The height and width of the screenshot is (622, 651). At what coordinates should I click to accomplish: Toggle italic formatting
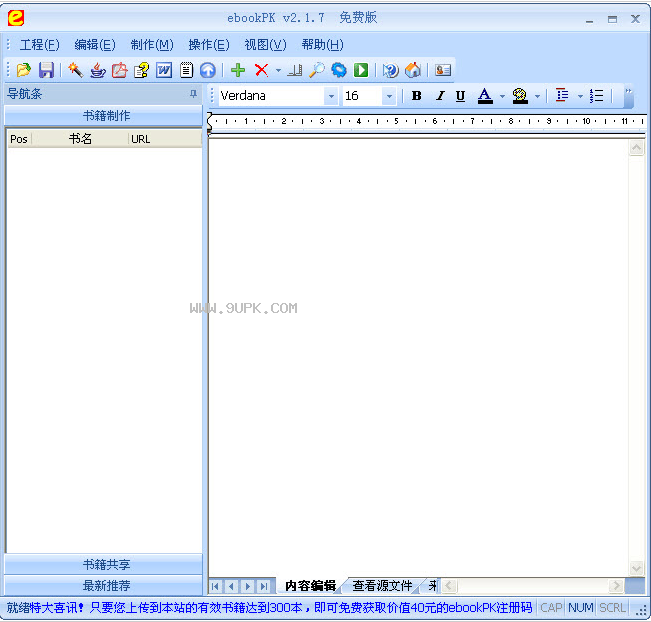[440, 96]
